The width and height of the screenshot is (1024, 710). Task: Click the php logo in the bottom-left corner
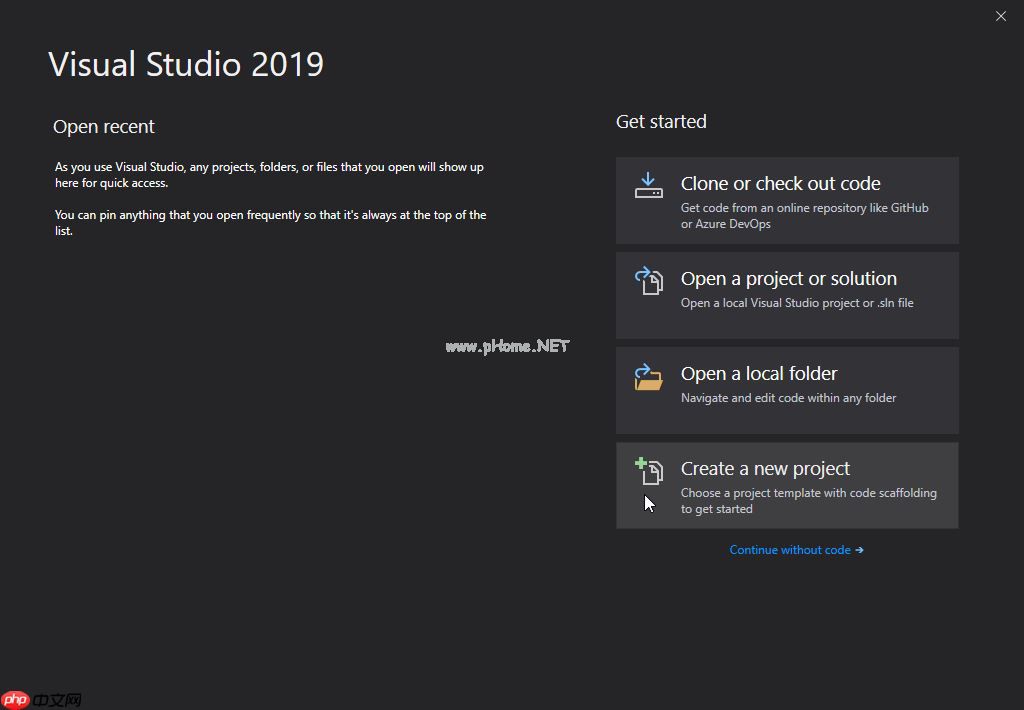(x=16, y=700)
